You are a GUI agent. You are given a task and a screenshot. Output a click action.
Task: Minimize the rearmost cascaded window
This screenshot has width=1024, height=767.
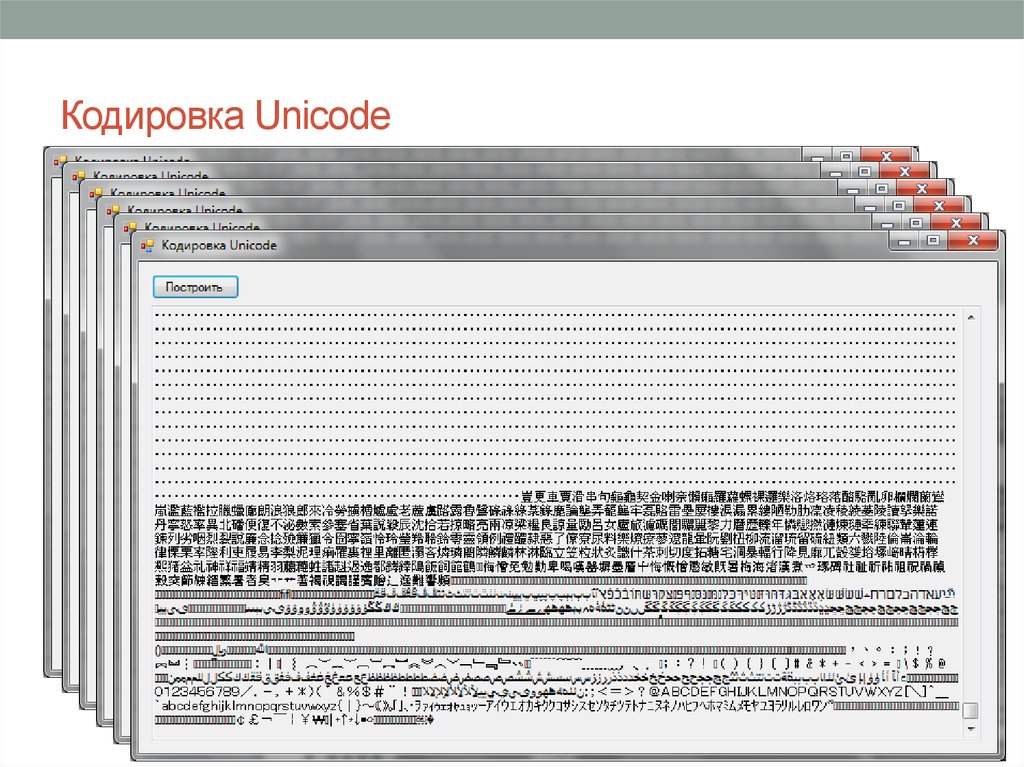(x=817, y=158)
